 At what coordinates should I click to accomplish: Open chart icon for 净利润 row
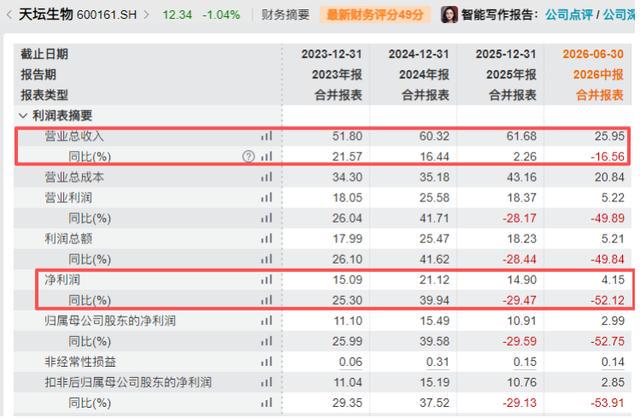click(x=267, y=280)
